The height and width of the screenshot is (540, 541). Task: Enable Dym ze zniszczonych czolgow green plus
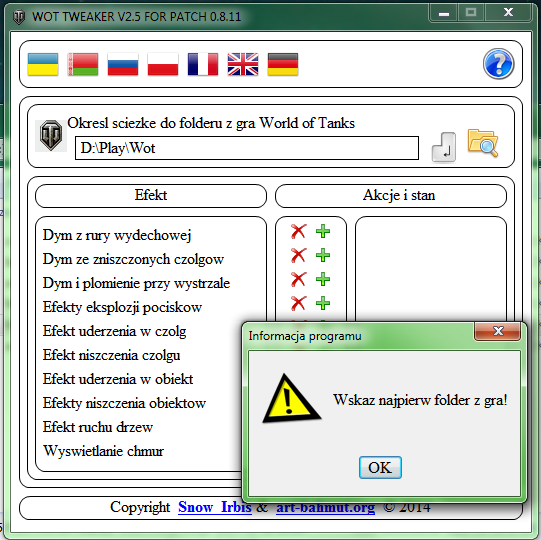pyautogui.click(x=323, y=255)
